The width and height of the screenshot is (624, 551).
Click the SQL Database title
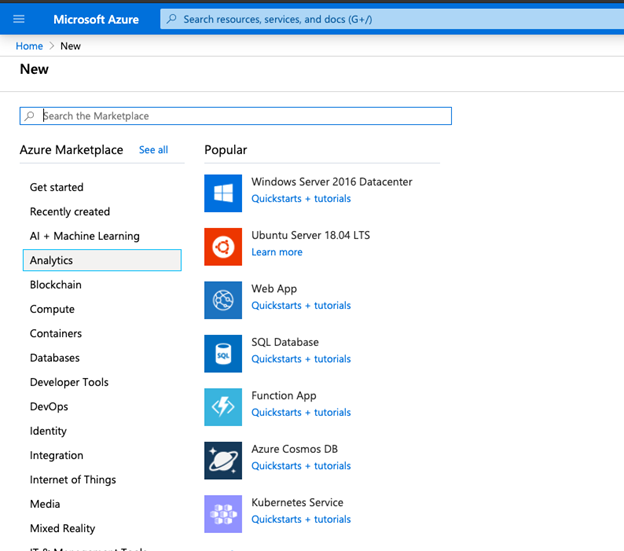pos(285,342)
